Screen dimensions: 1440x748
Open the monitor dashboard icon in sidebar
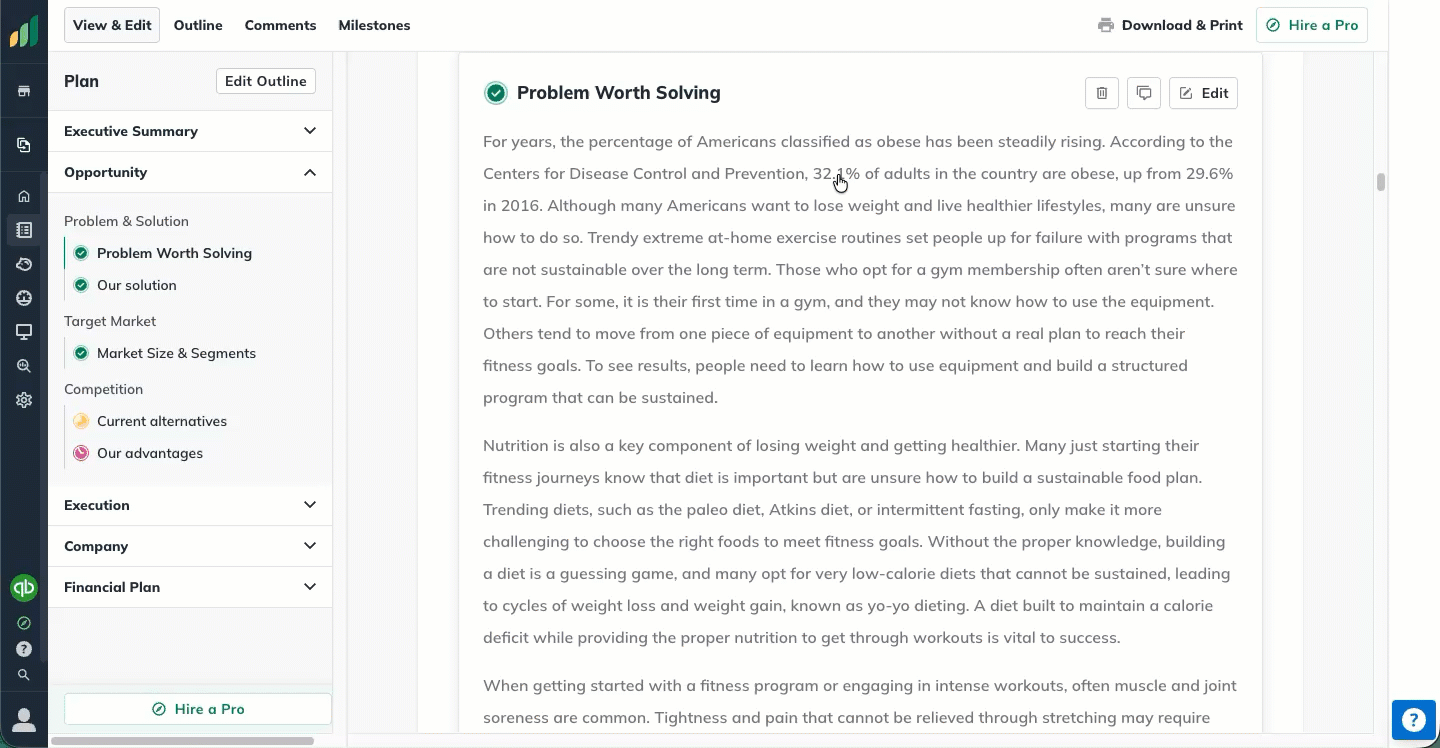(24, 332)
